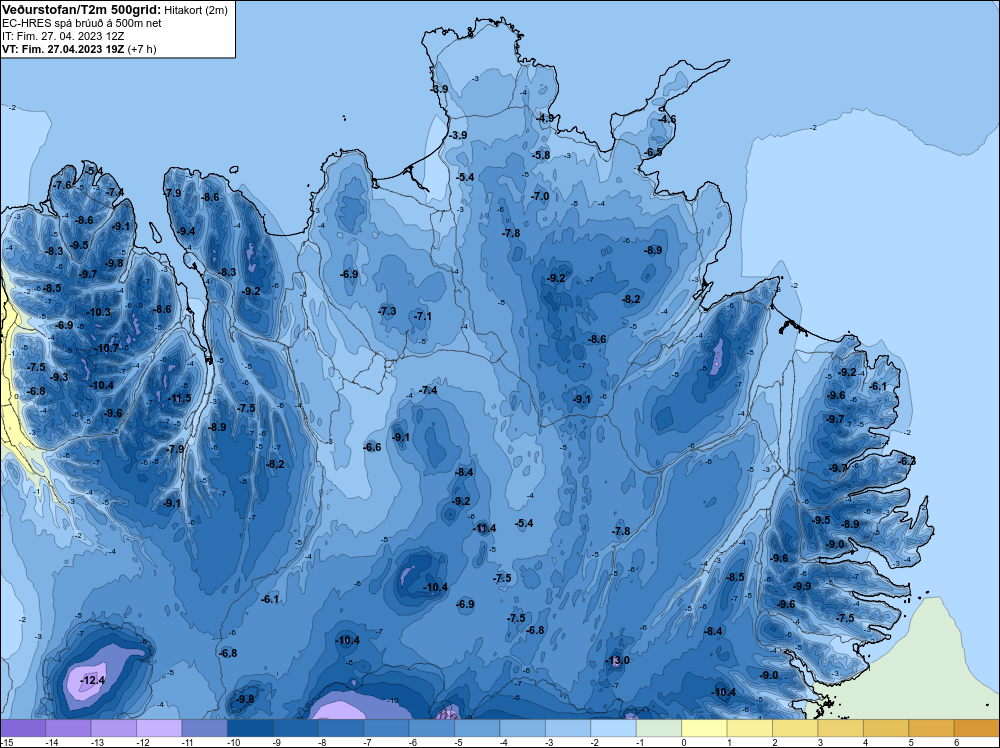1000x748 pixels.
Task: Click the legend swatch between -15 and -14
Action: click(23, 728)
